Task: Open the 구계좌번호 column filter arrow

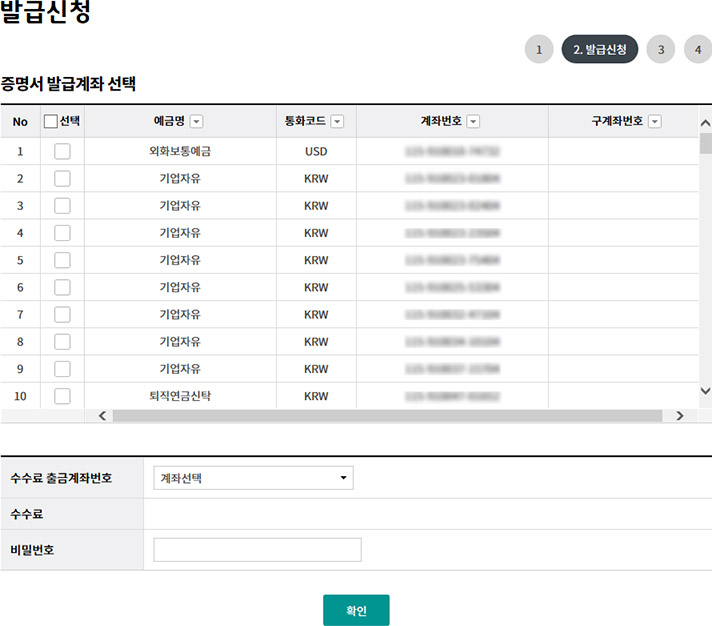Action: click(x=655, y=122)
